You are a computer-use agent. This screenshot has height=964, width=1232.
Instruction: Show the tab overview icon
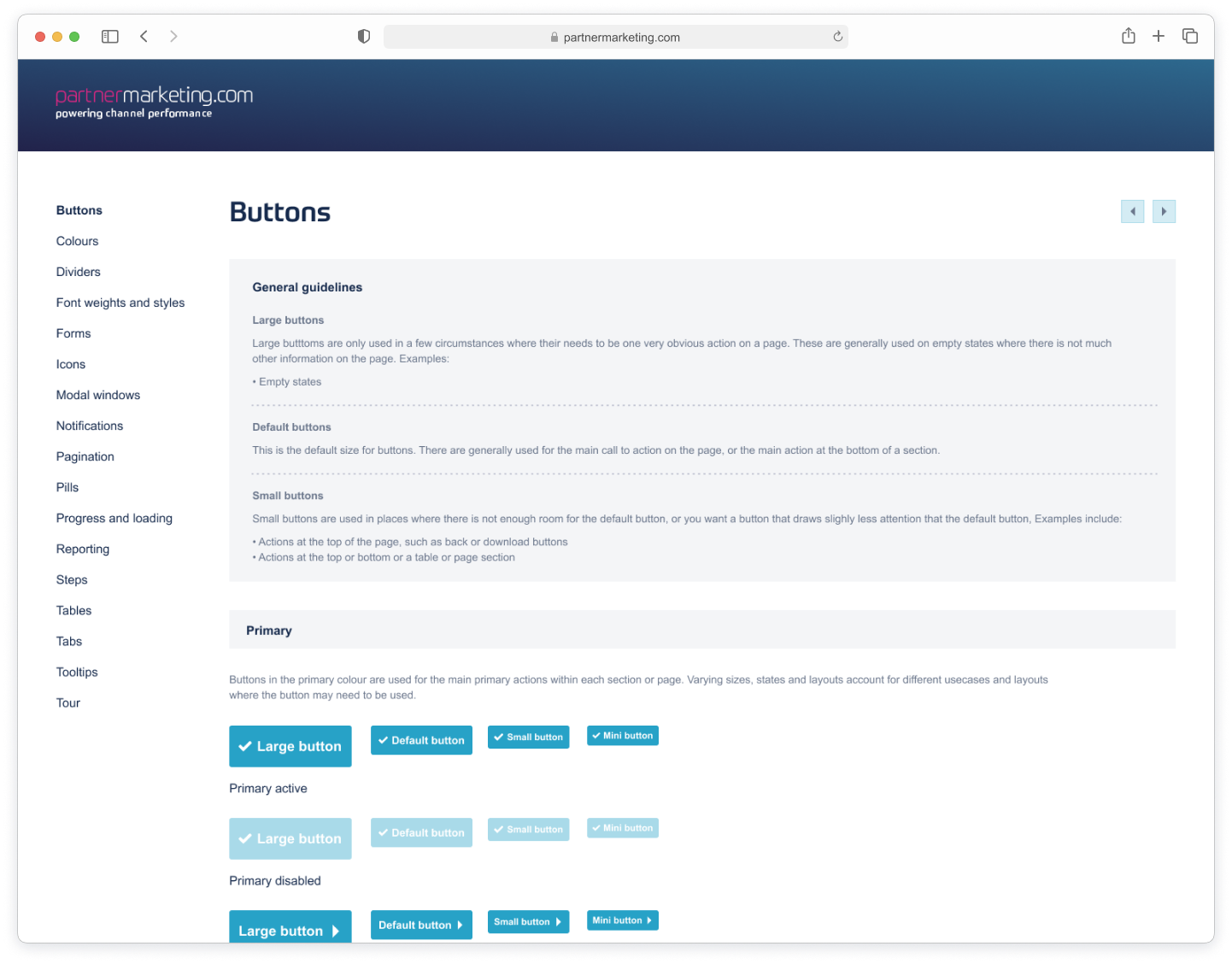1189,36
